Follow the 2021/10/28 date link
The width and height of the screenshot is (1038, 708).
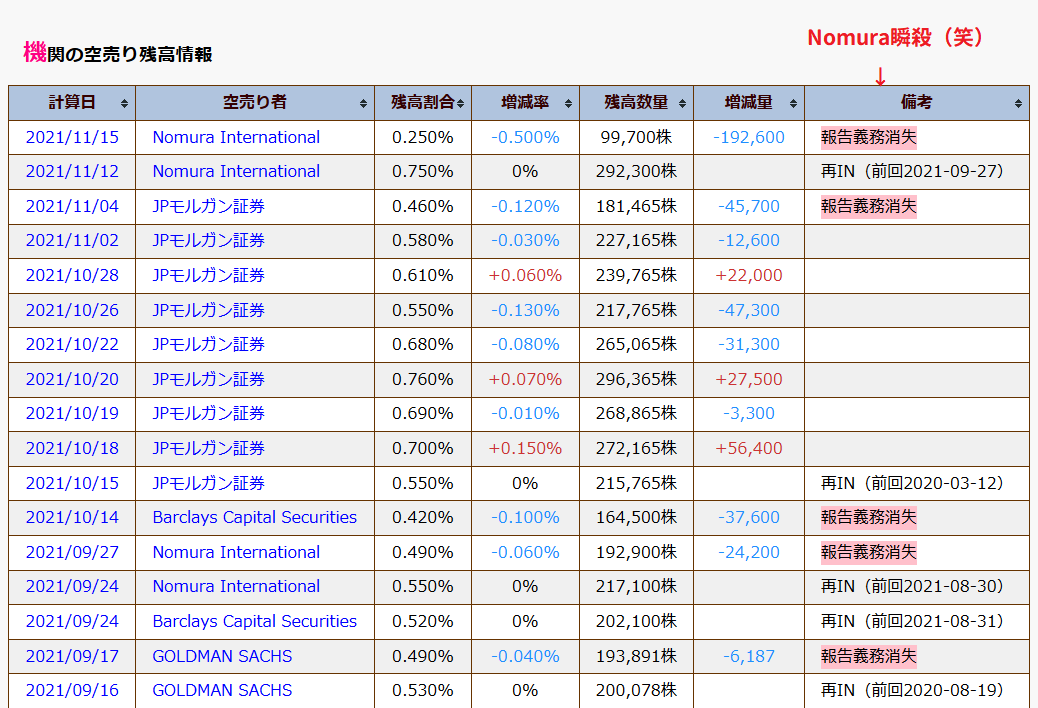72,275
